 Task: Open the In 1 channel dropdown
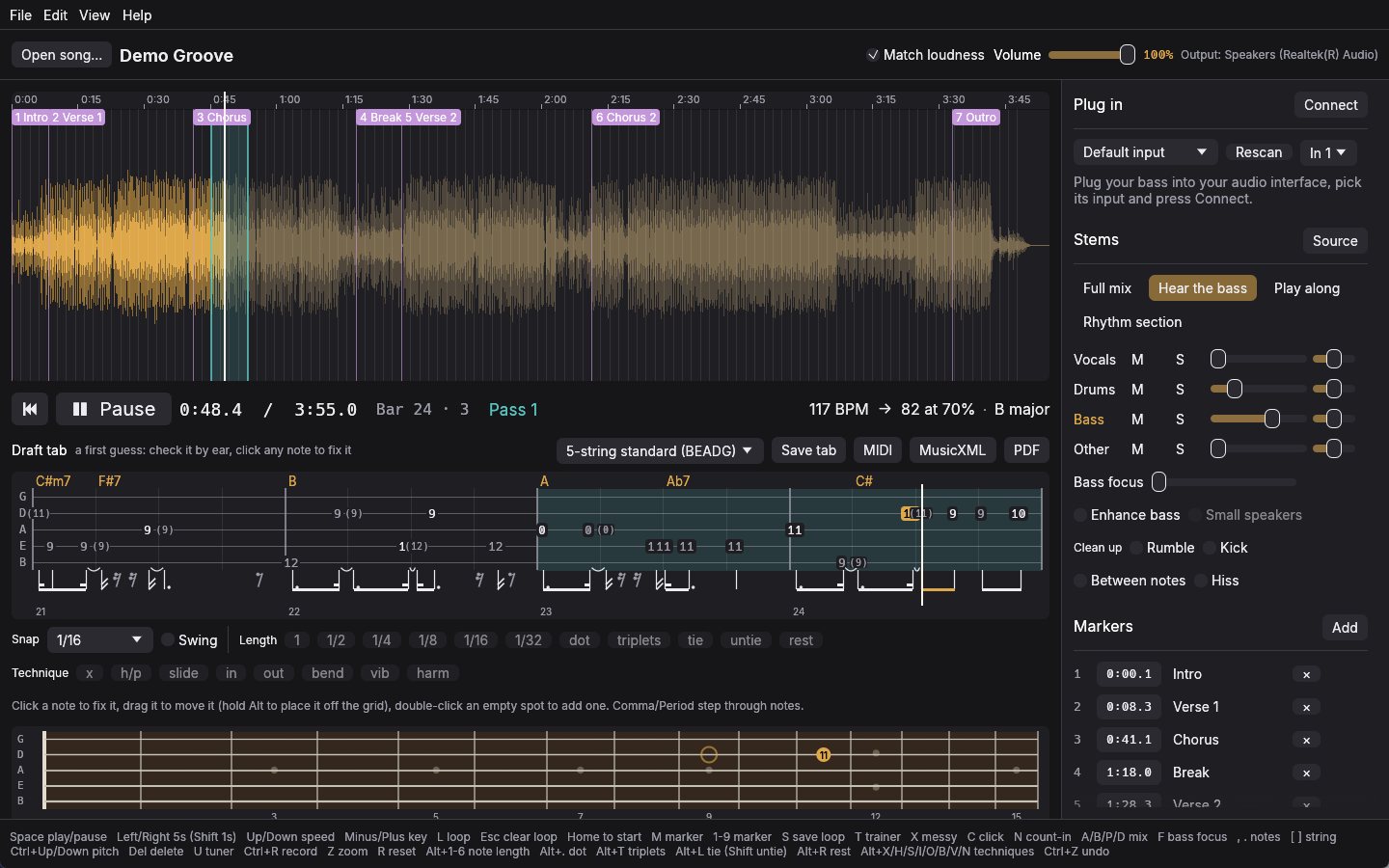click(x=1327, y=152)
